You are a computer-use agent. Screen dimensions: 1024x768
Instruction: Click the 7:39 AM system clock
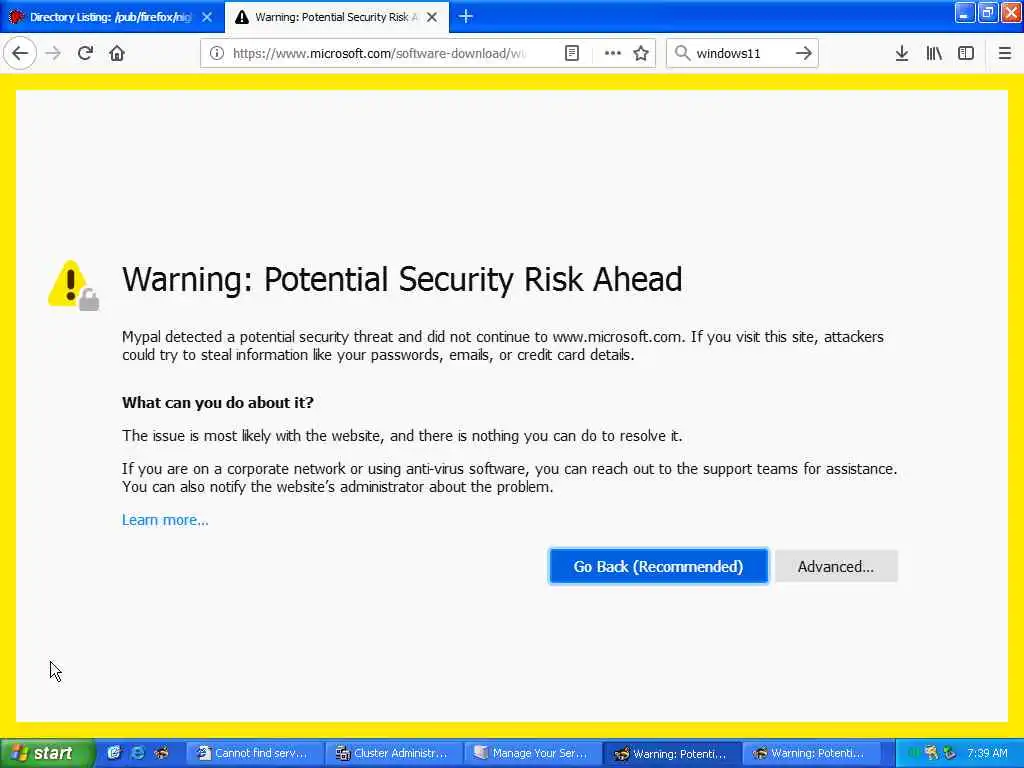click(987, 753)
